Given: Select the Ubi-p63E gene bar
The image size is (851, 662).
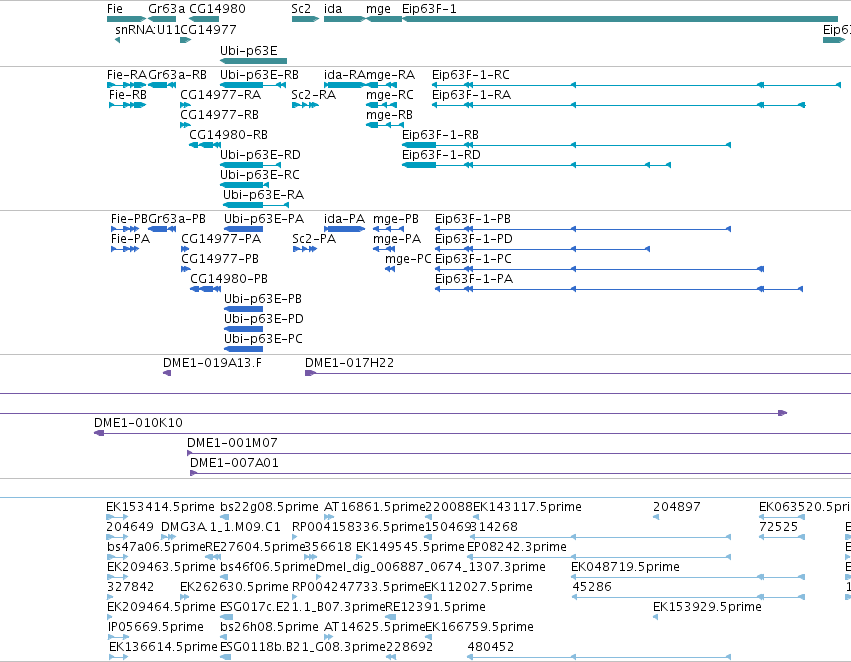Looking at the screenshot, I should click(253, 61).
